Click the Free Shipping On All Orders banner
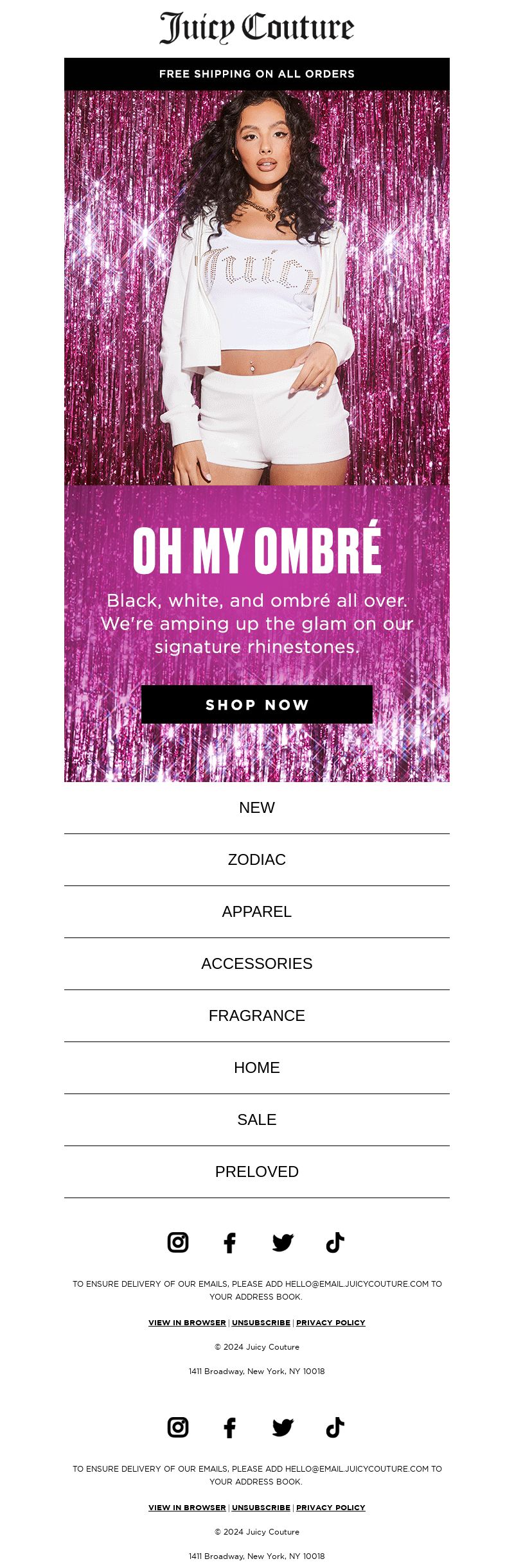This screenshot has width=514, height=1568. coord(257,74)
